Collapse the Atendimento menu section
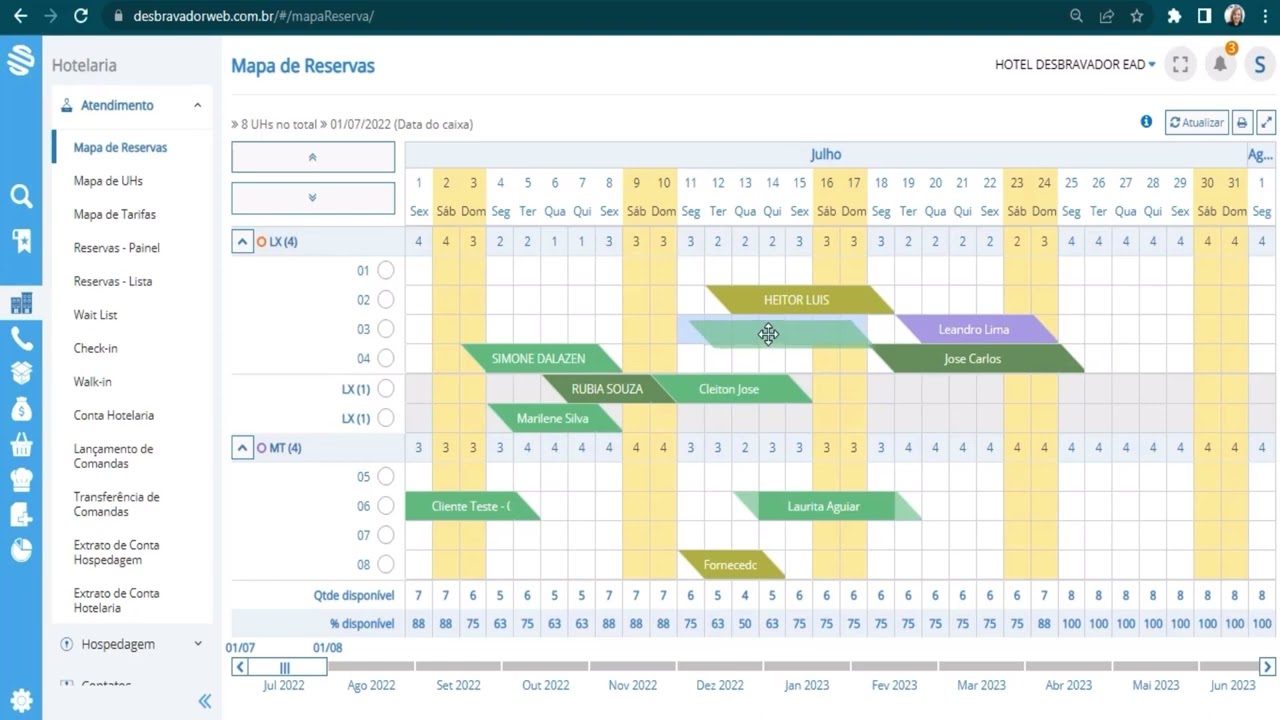The height and width of the screenshot is (720, 1280). coord(197,105)
